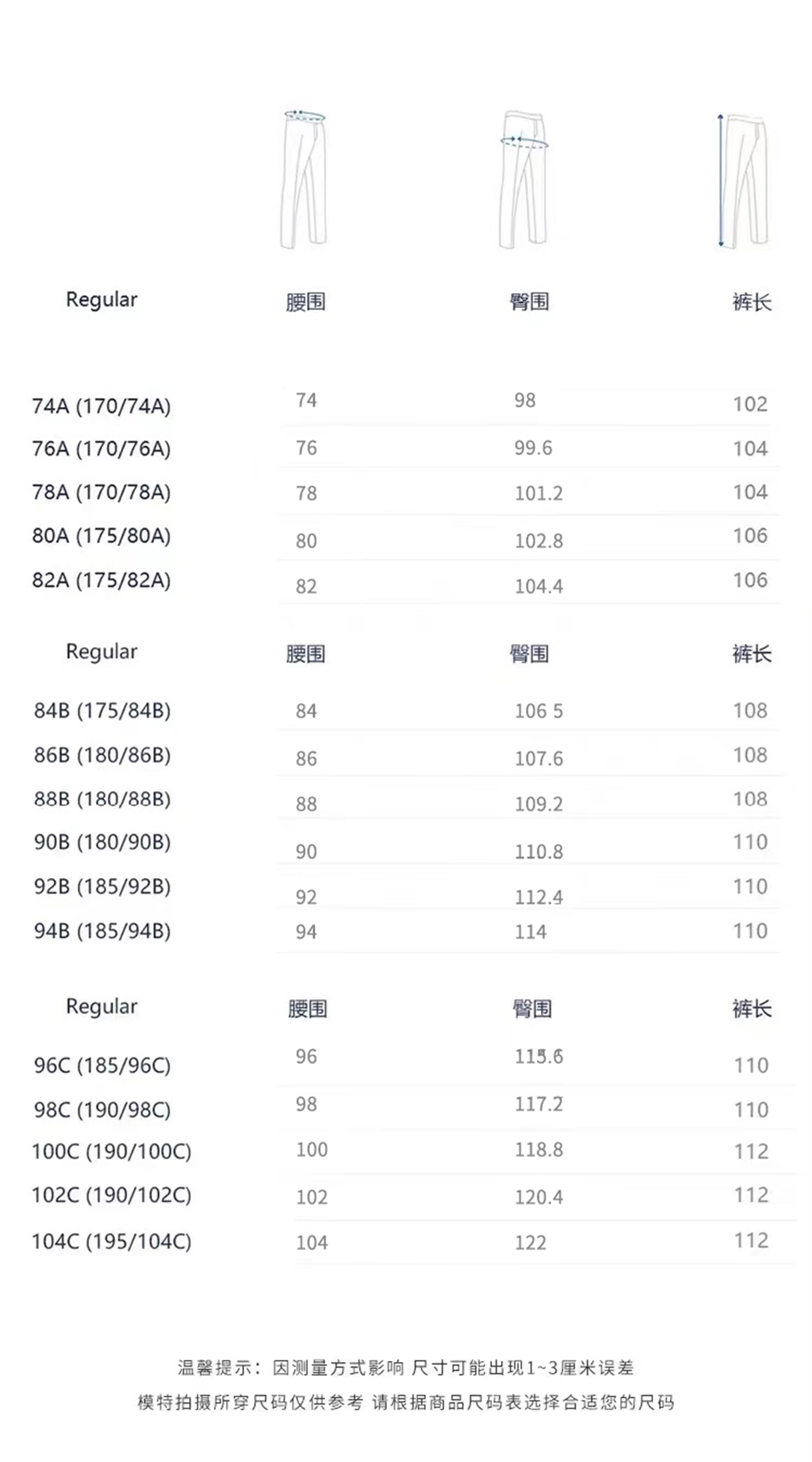Select the 74A (170/74A) size label
Image resolution: width=812 pixels, height=1462 pixels.
coord(102,406)
